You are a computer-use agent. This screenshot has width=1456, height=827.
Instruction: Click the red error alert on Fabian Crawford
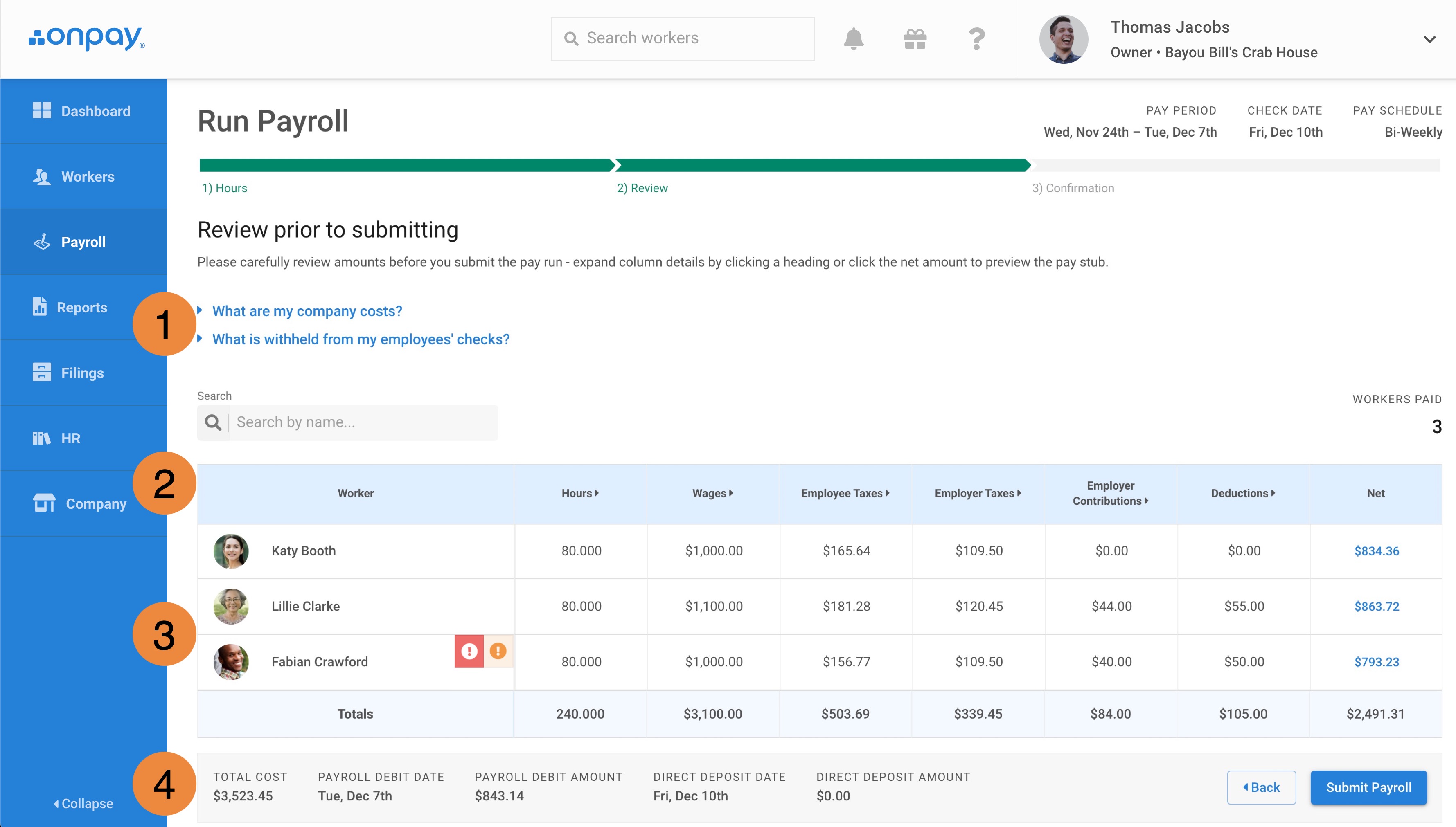tap(469, 651)
